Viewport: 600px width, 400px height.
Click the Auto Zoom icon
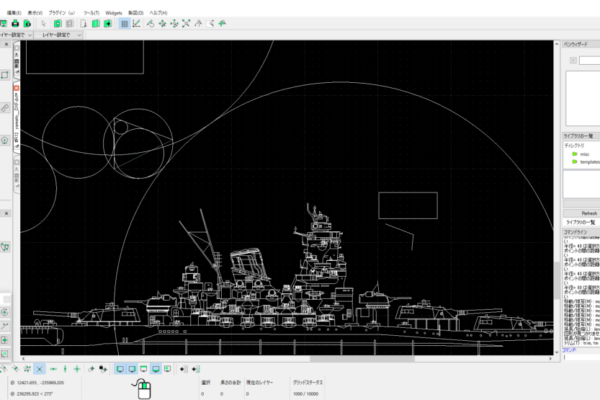click(x=186, y=24)
